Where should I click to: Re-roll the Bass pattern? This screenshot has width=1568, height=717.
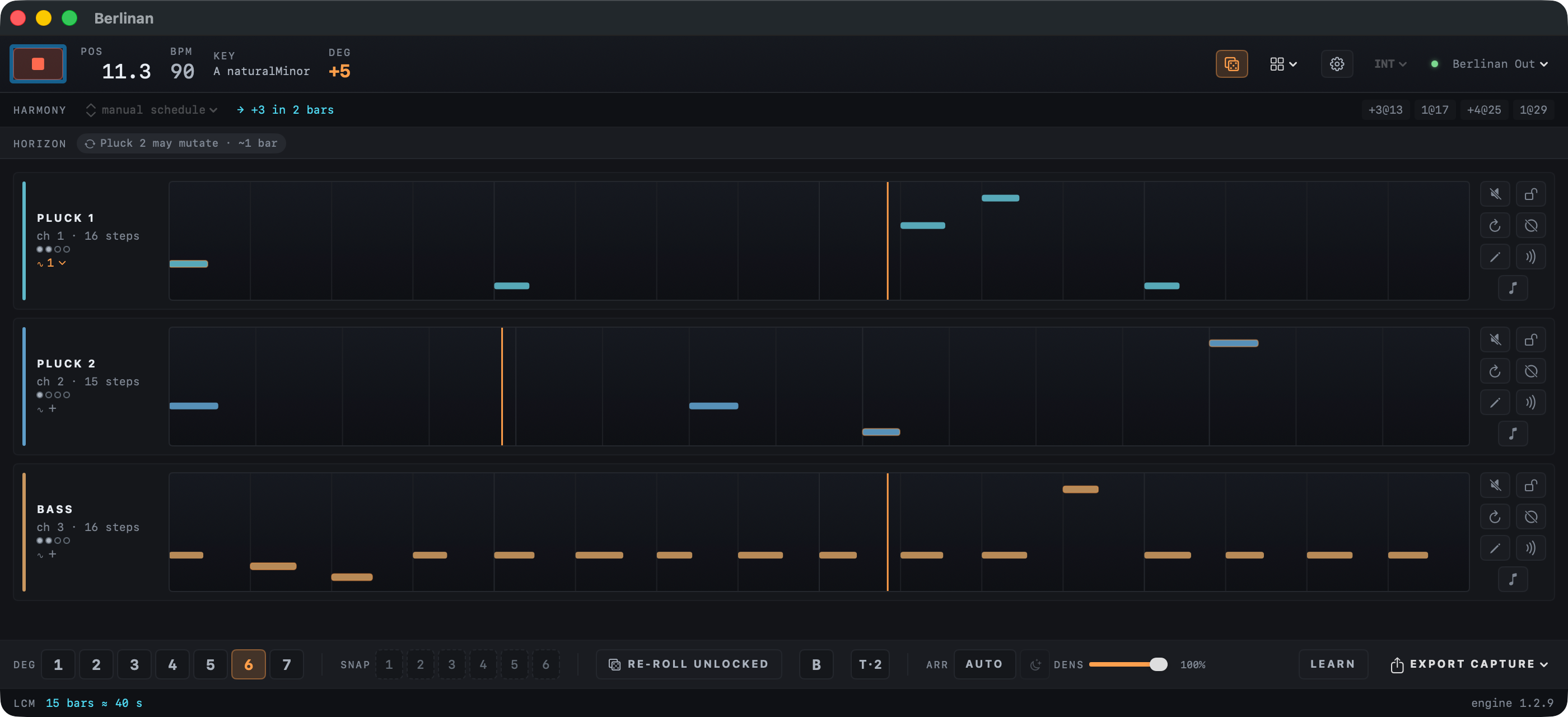tap(1494, 517)
